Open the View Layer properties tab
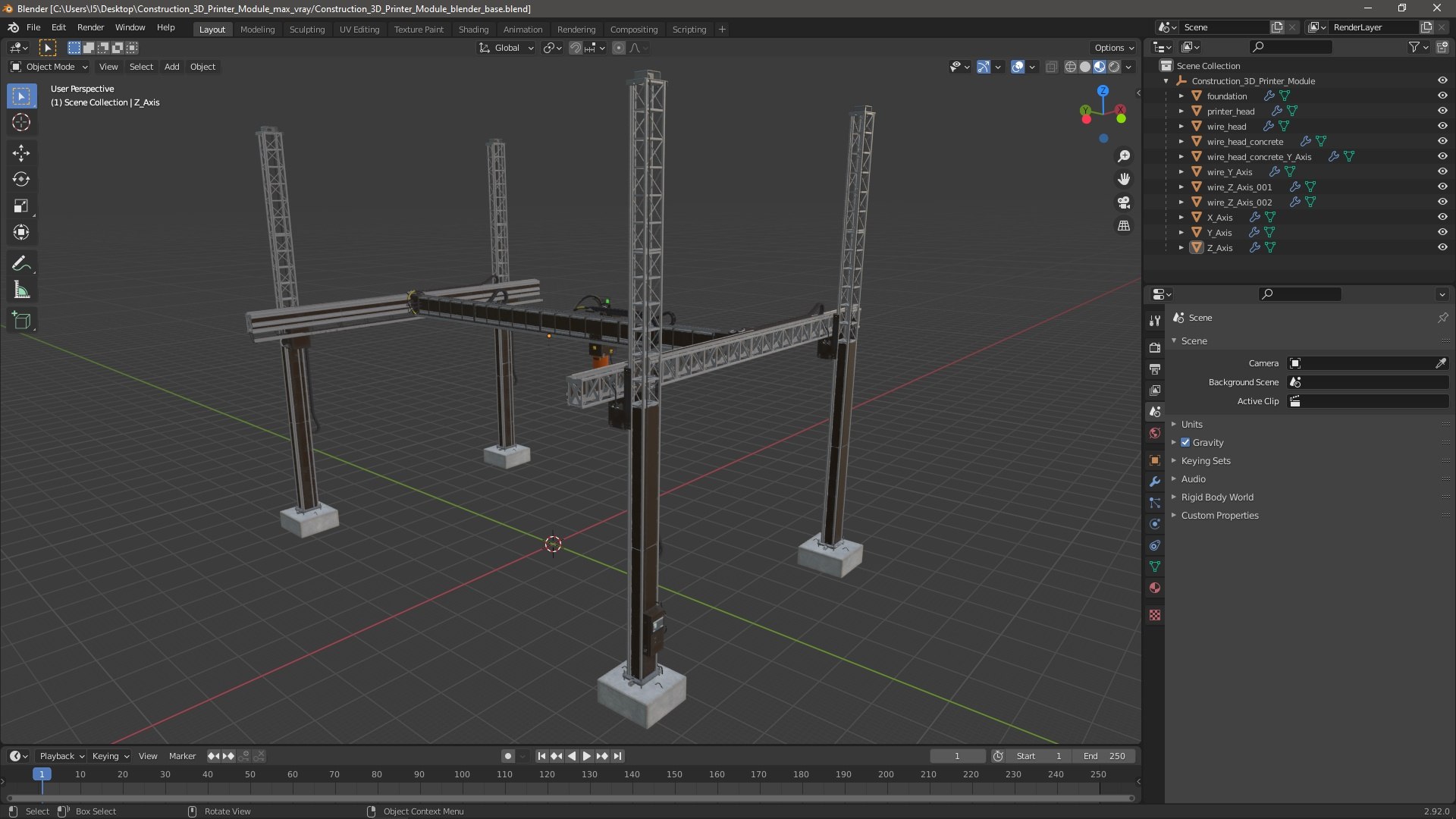This screenshot has width=1456, height=819. pyautogui.click(x=1155, y=390)
